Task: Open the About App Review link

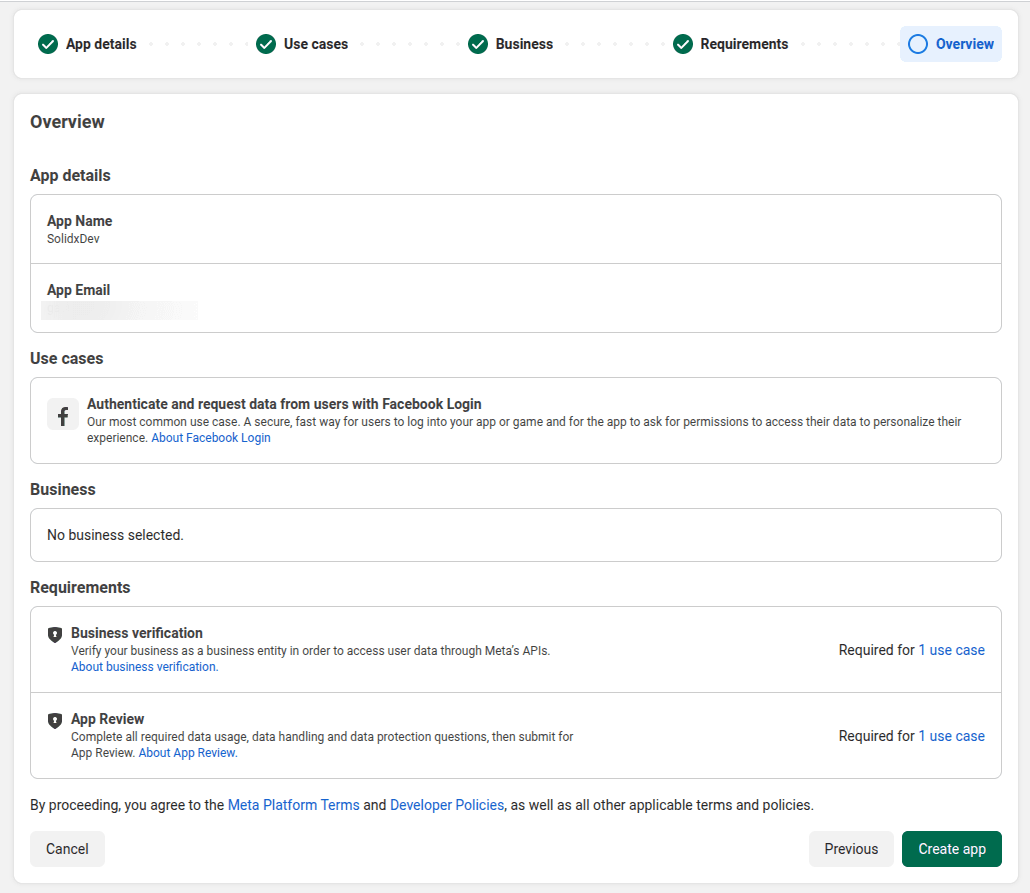Action: pos(188,752)
